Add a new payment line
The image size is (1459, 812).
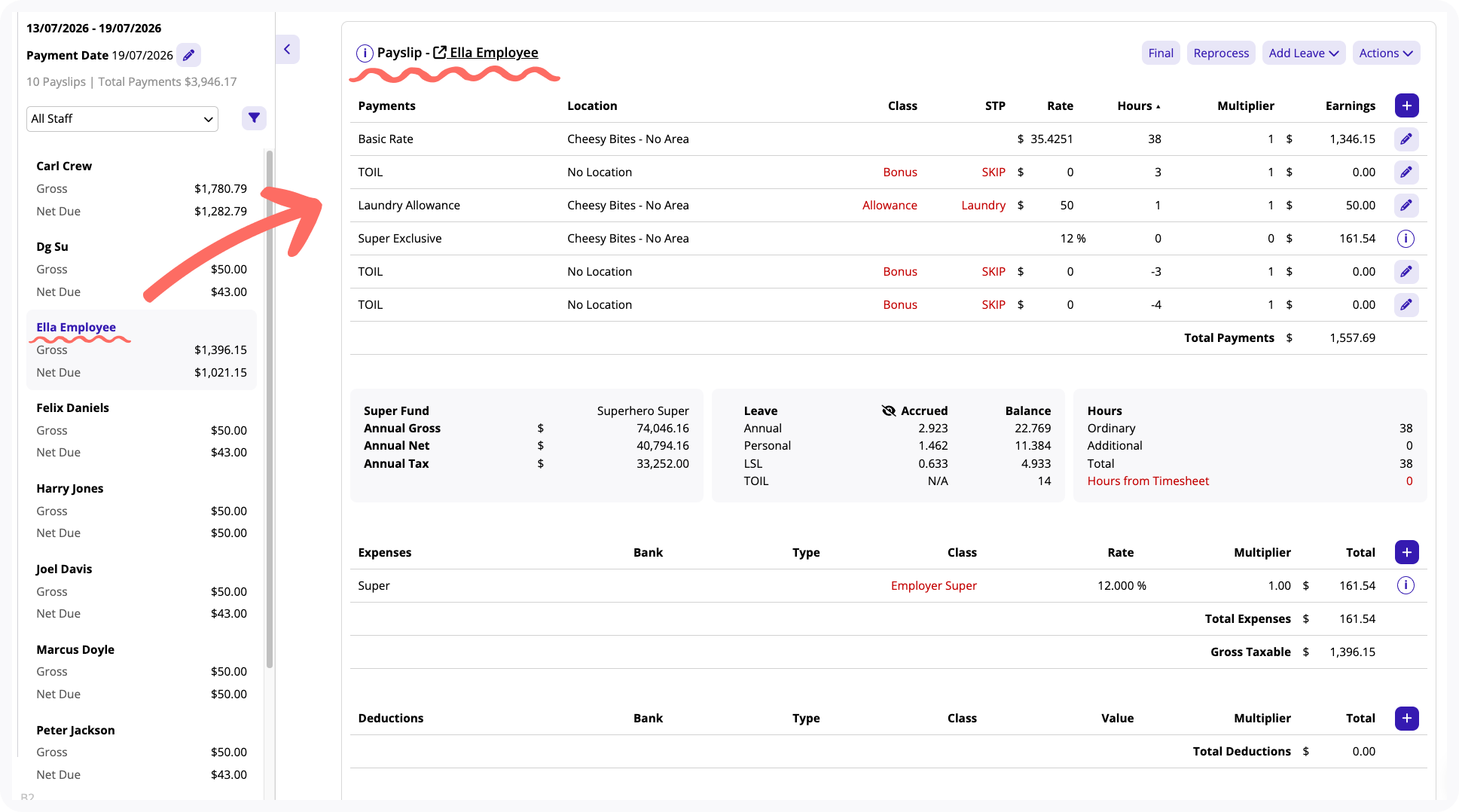click(1406, 105)
